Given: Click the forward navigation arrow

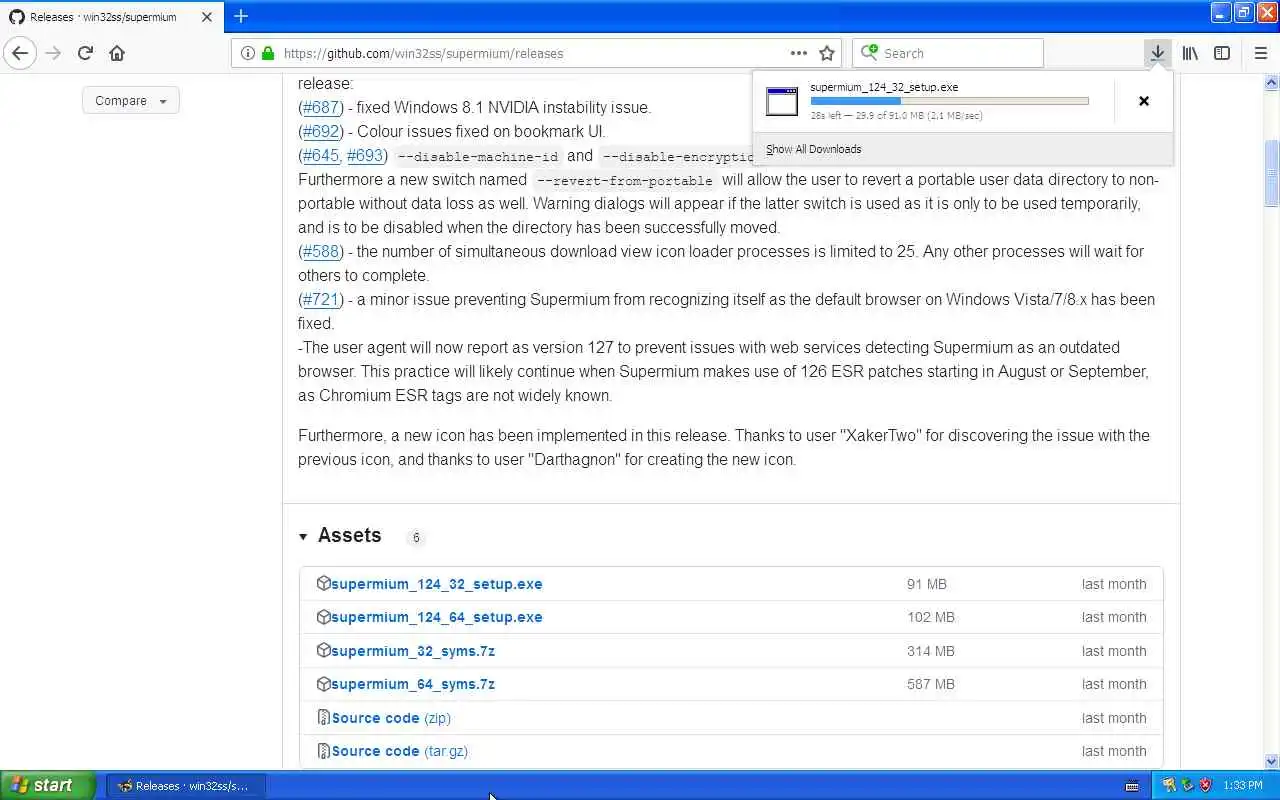Looking at the screenshot, I should coord(53,53).
